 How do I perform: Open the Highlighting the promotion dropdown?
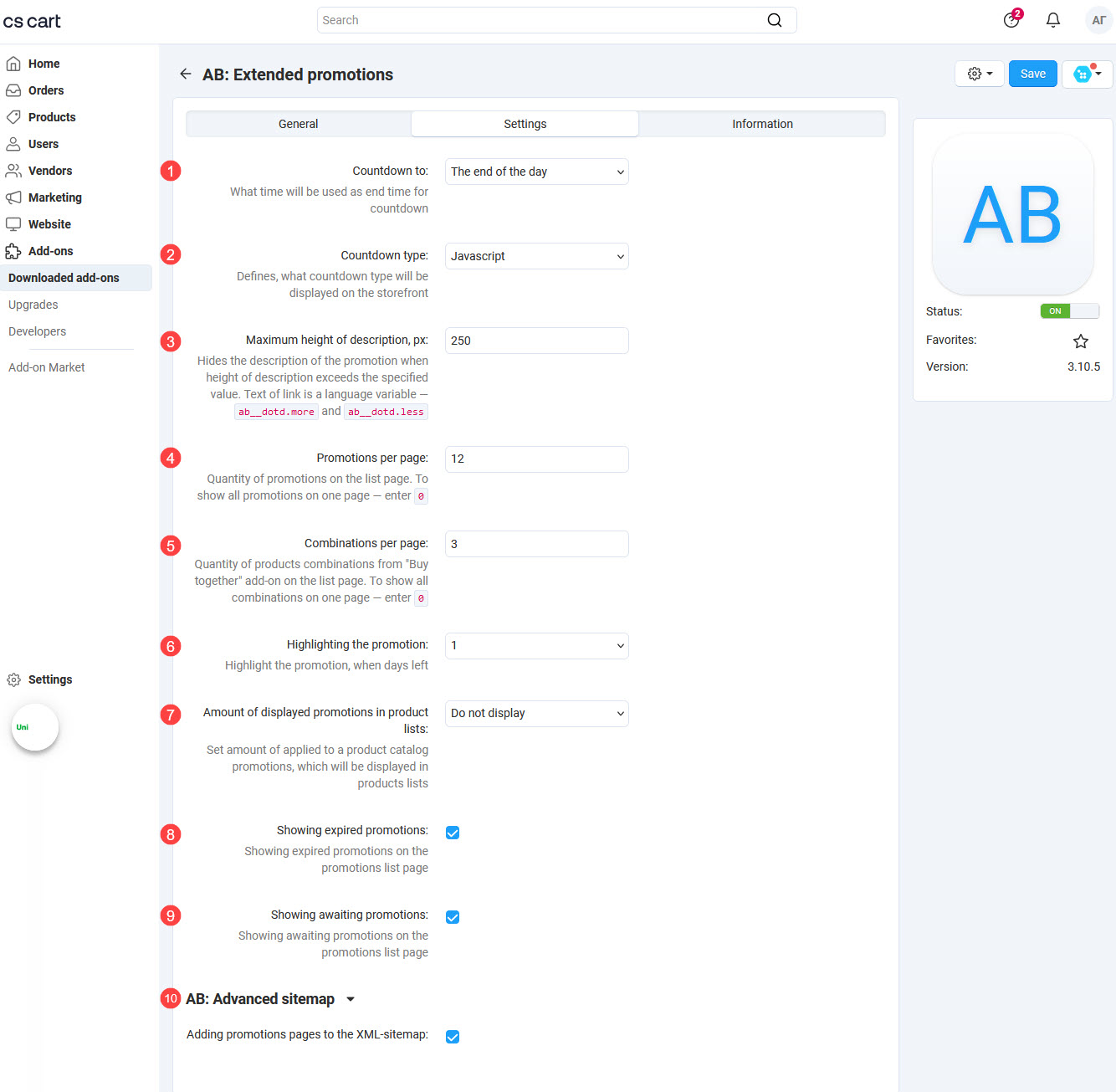[x=537, y=646]
